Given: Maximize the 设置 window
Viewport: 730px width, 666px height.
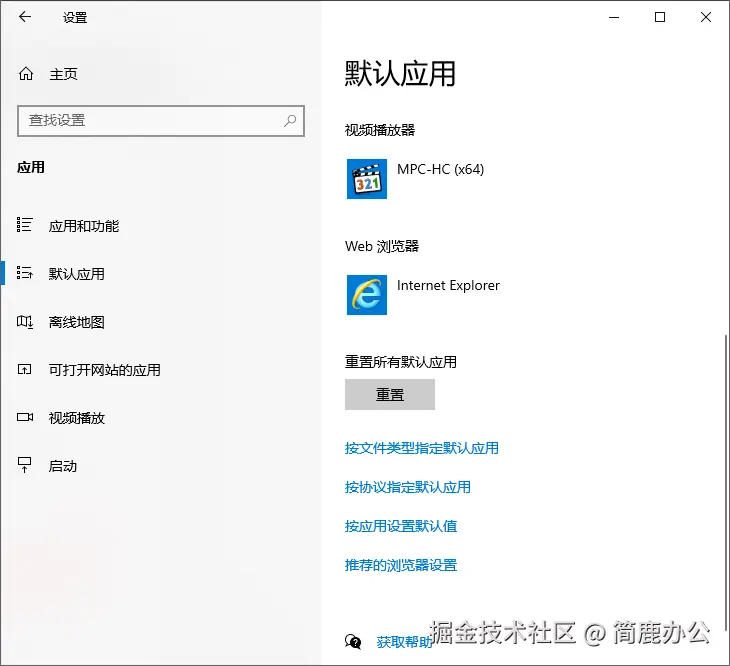Looking at the screenshot, I should (x=660, y=17).
